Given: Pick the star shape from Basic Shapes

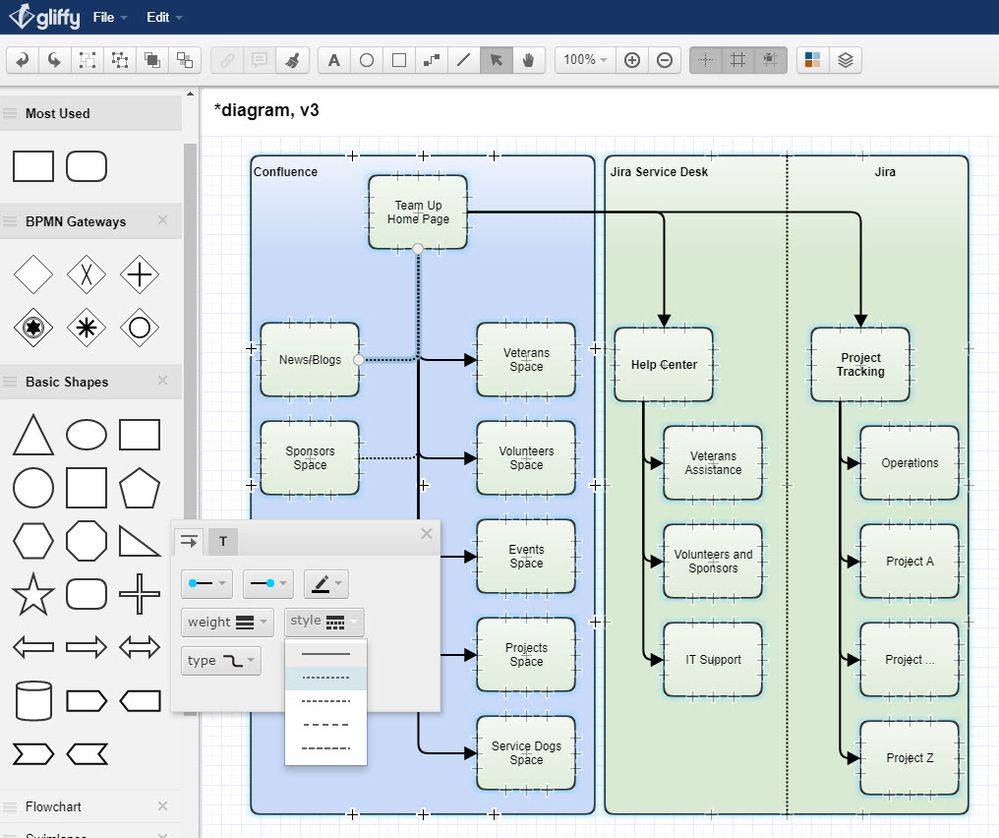Looking at the screenshot, I should coord(33,595).
